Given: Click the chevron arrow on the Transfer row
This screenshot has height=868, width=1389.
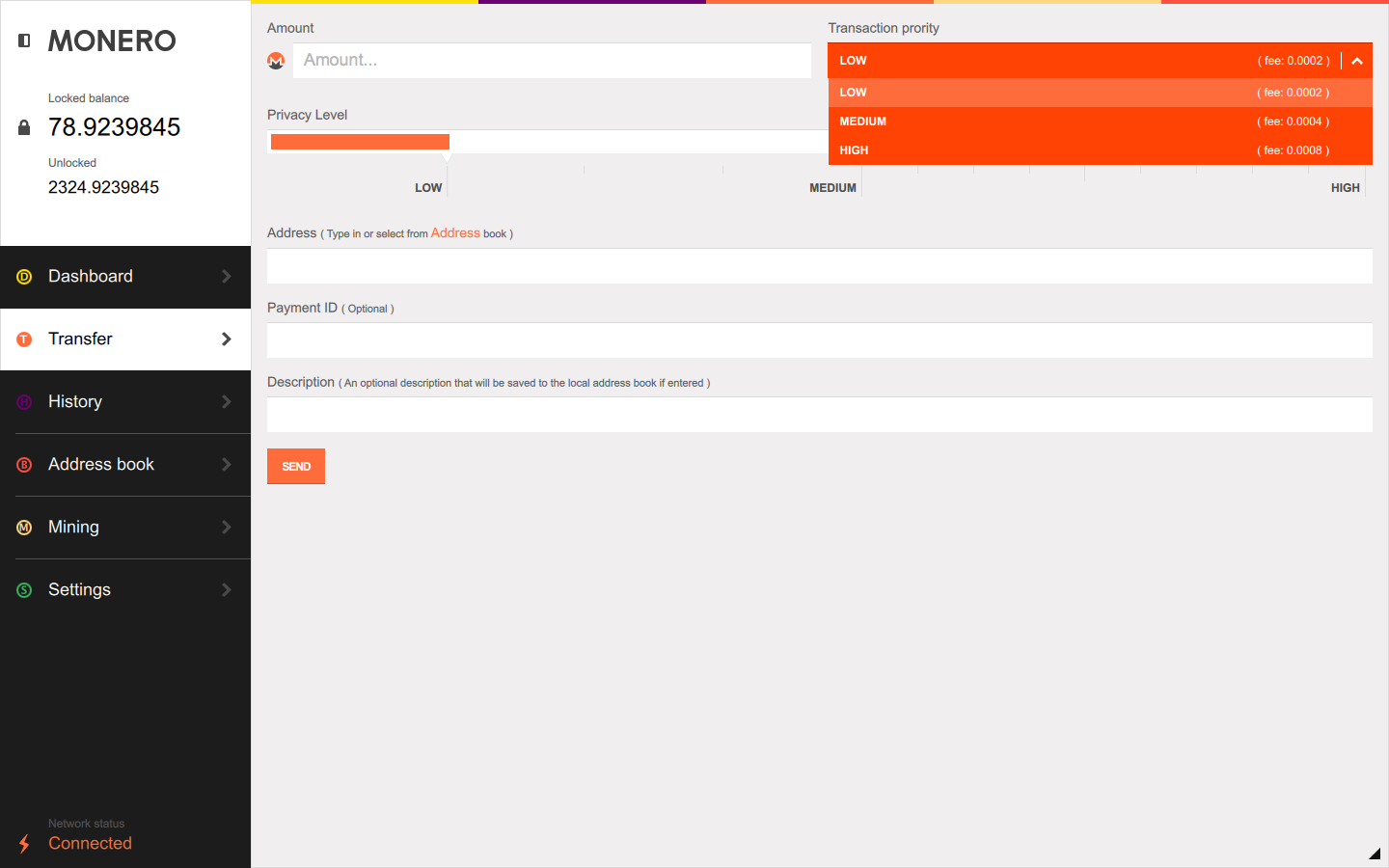Looking at the screenshot, I should [x=227, y=339].
